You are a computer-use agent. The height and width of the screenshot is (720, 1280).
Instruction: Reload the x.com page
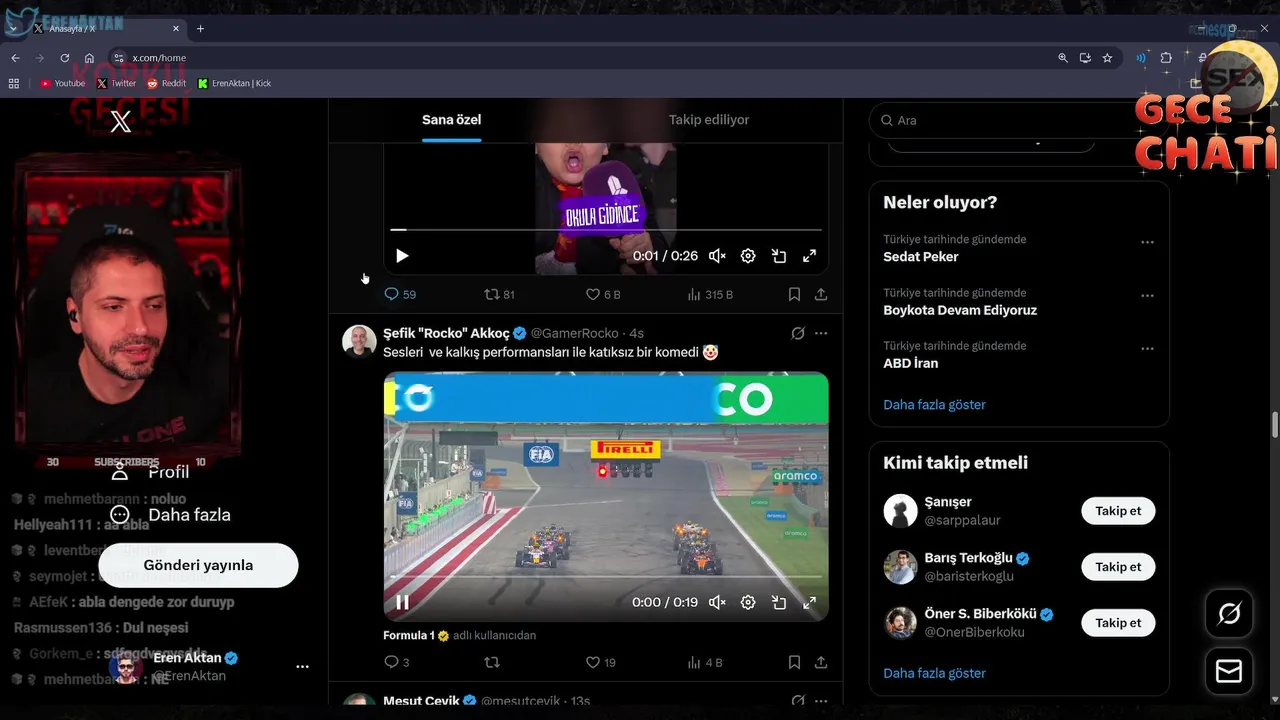pos(65,58)
